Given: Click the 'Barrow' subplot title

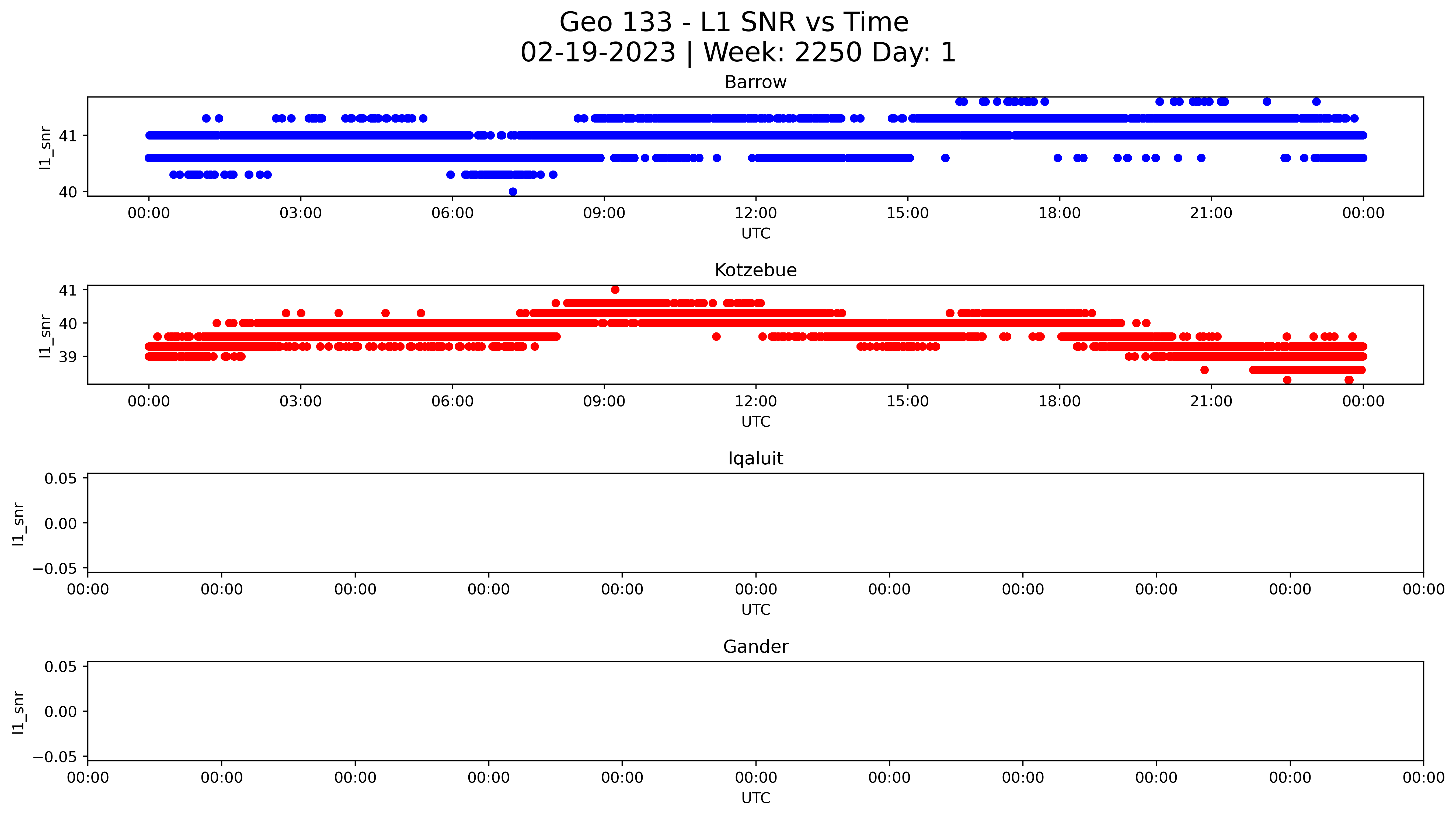Looking at the screenshot, I should point(756,82).
